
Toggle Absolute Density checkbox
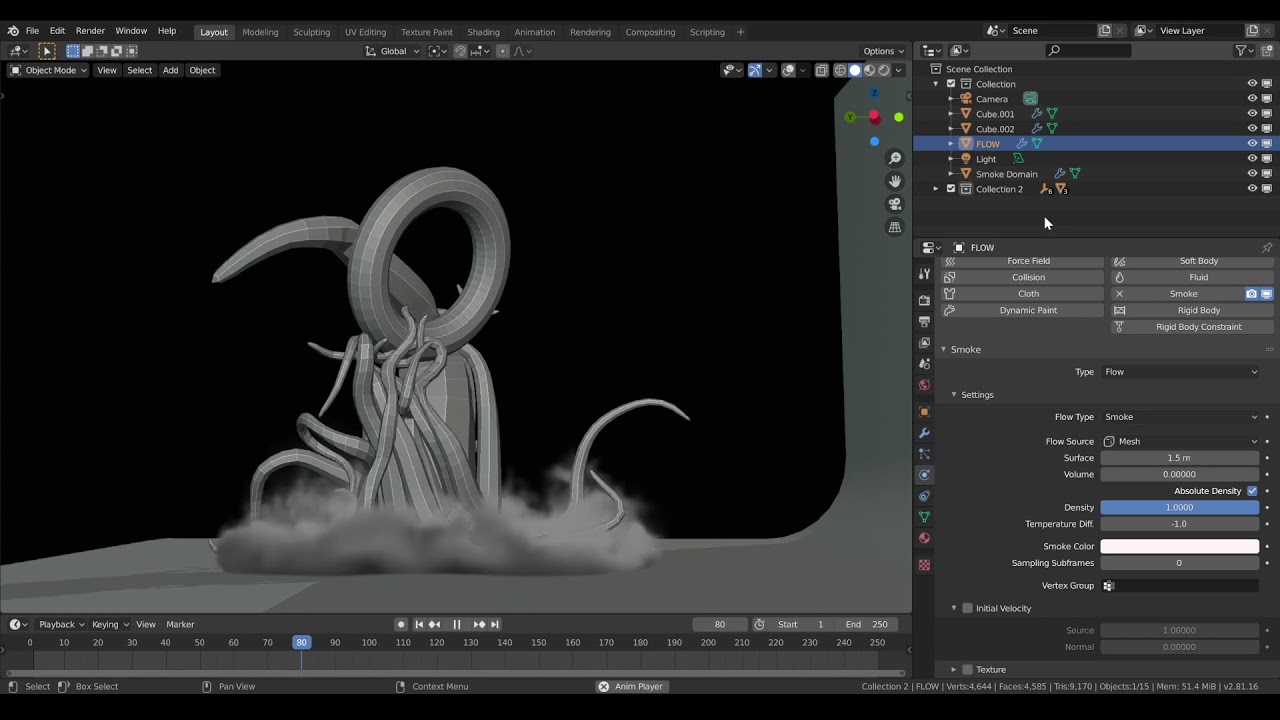pos(1252,491)
